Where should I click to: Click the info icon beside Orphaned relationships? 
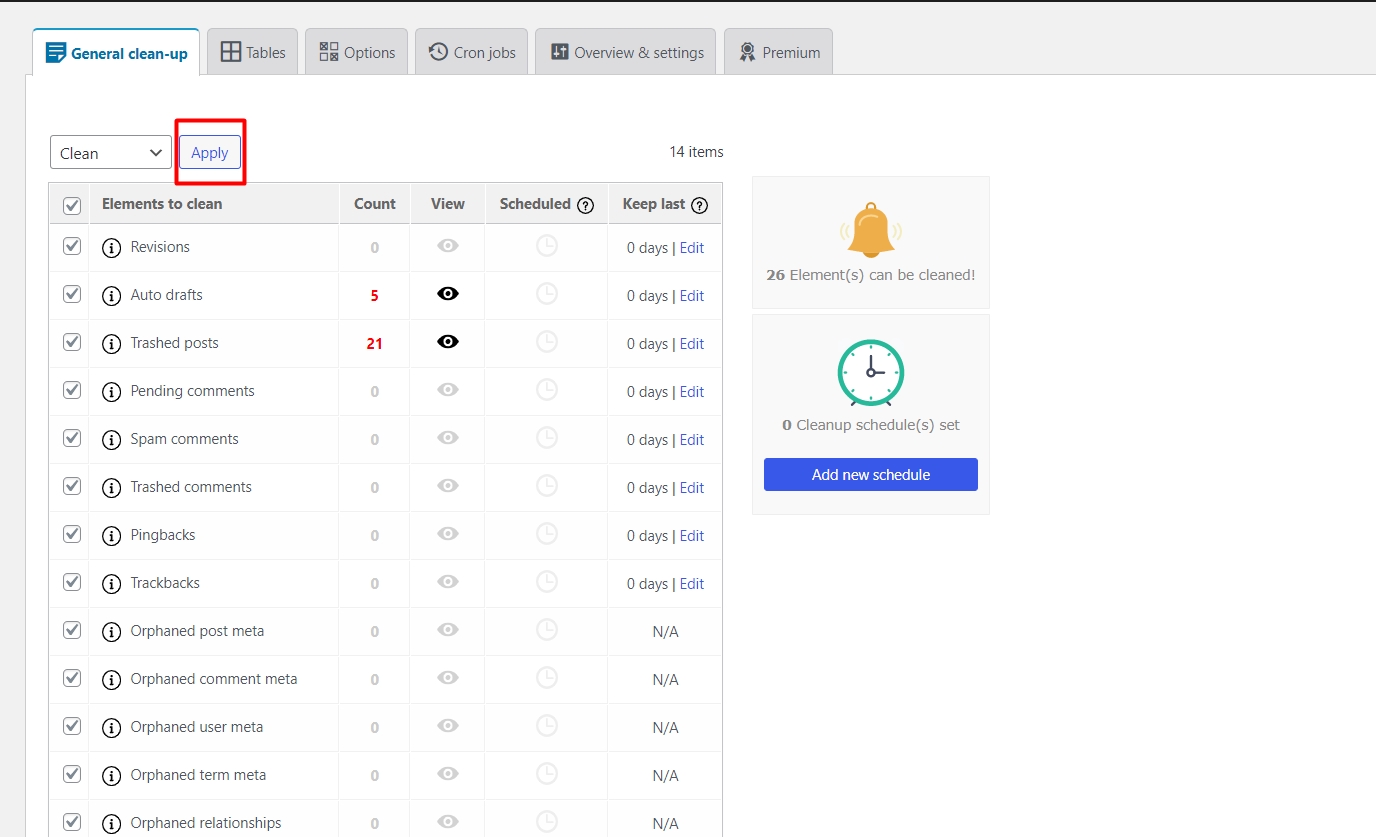[x=112, y=824]
